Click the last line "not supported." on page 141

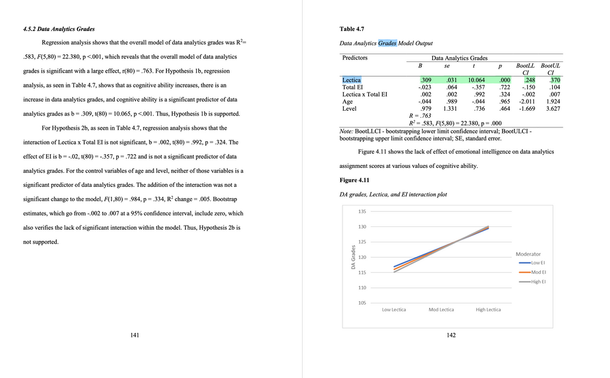coord(41,242)
